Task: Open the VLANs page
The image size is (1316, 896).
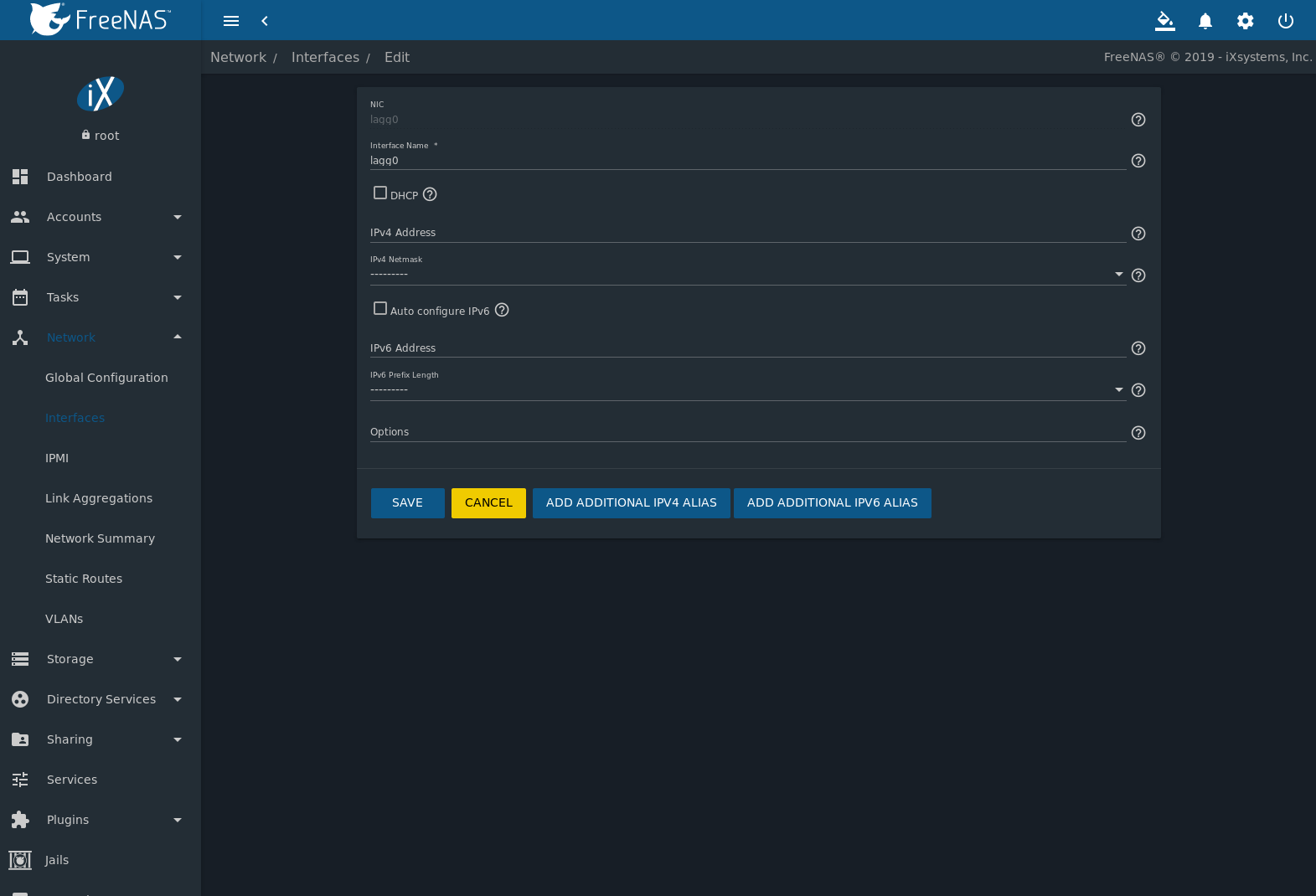Action: [64, 619]
